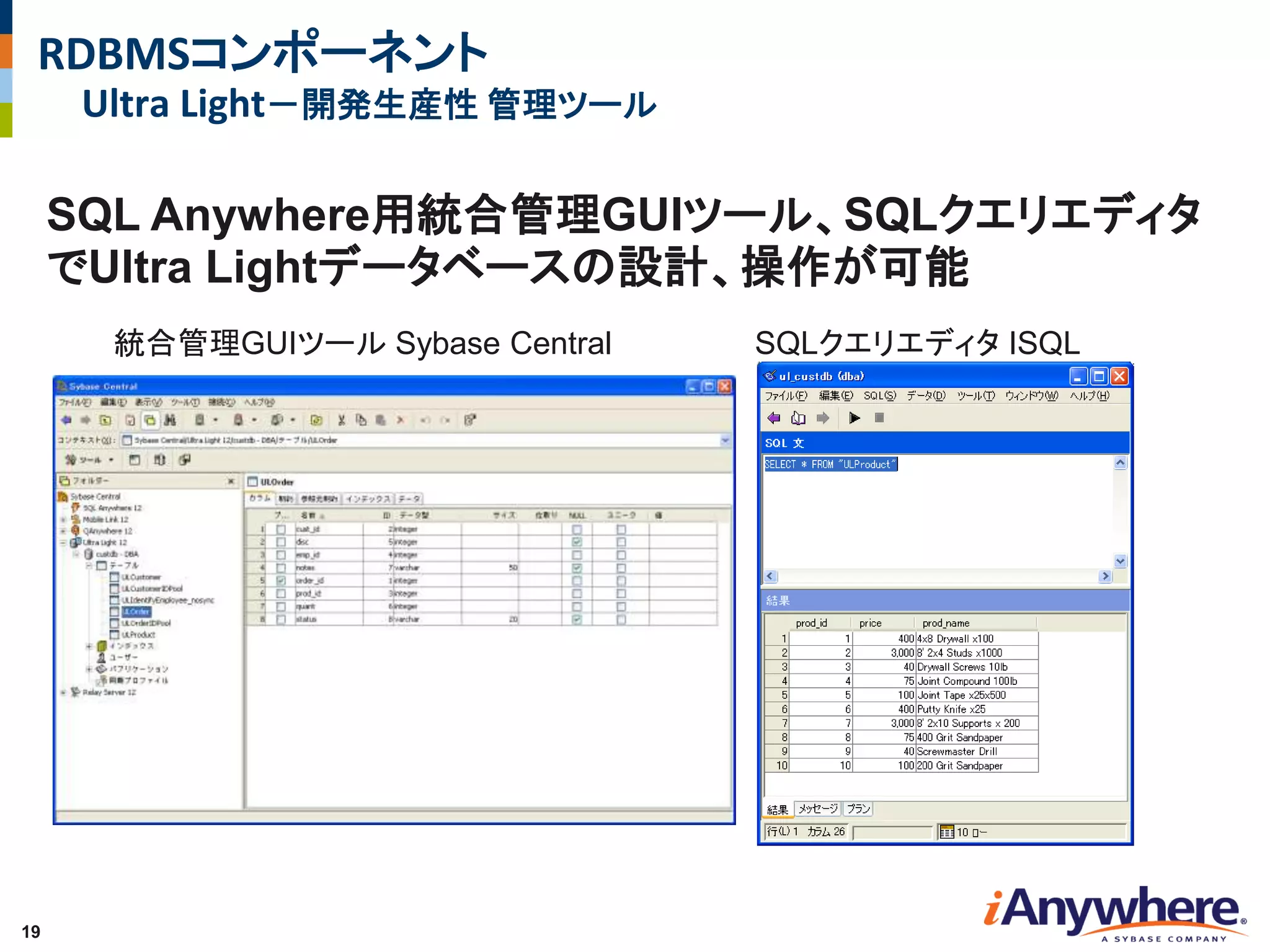The height and width of the screenshot is (952, 1270).
Task: Open the ウィンドウ(W) menu in ISQL
Action: [1032, 395]
